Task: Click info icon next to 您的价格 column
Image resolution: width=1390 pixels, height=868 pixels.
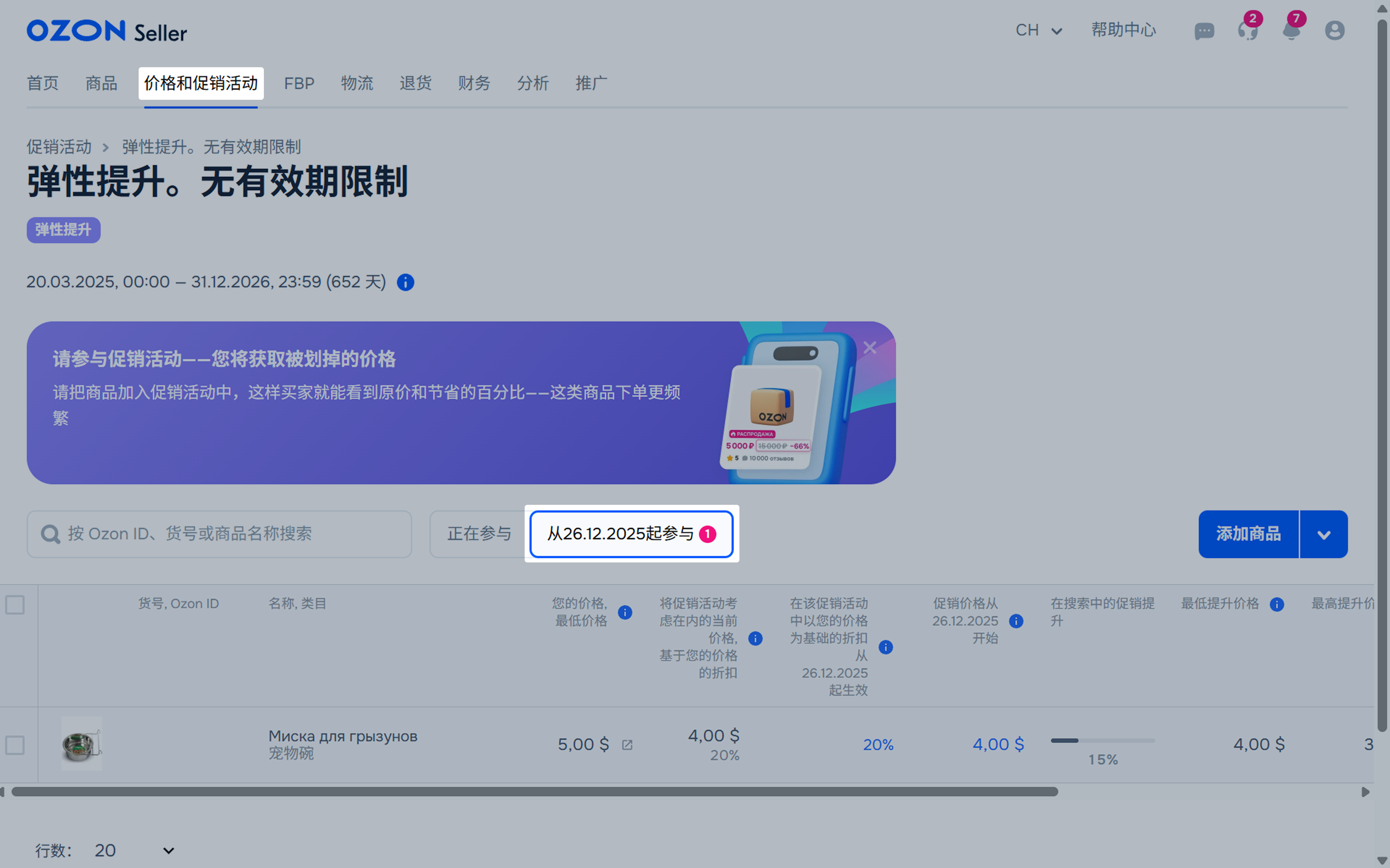Action: click(x=625, y=613)
